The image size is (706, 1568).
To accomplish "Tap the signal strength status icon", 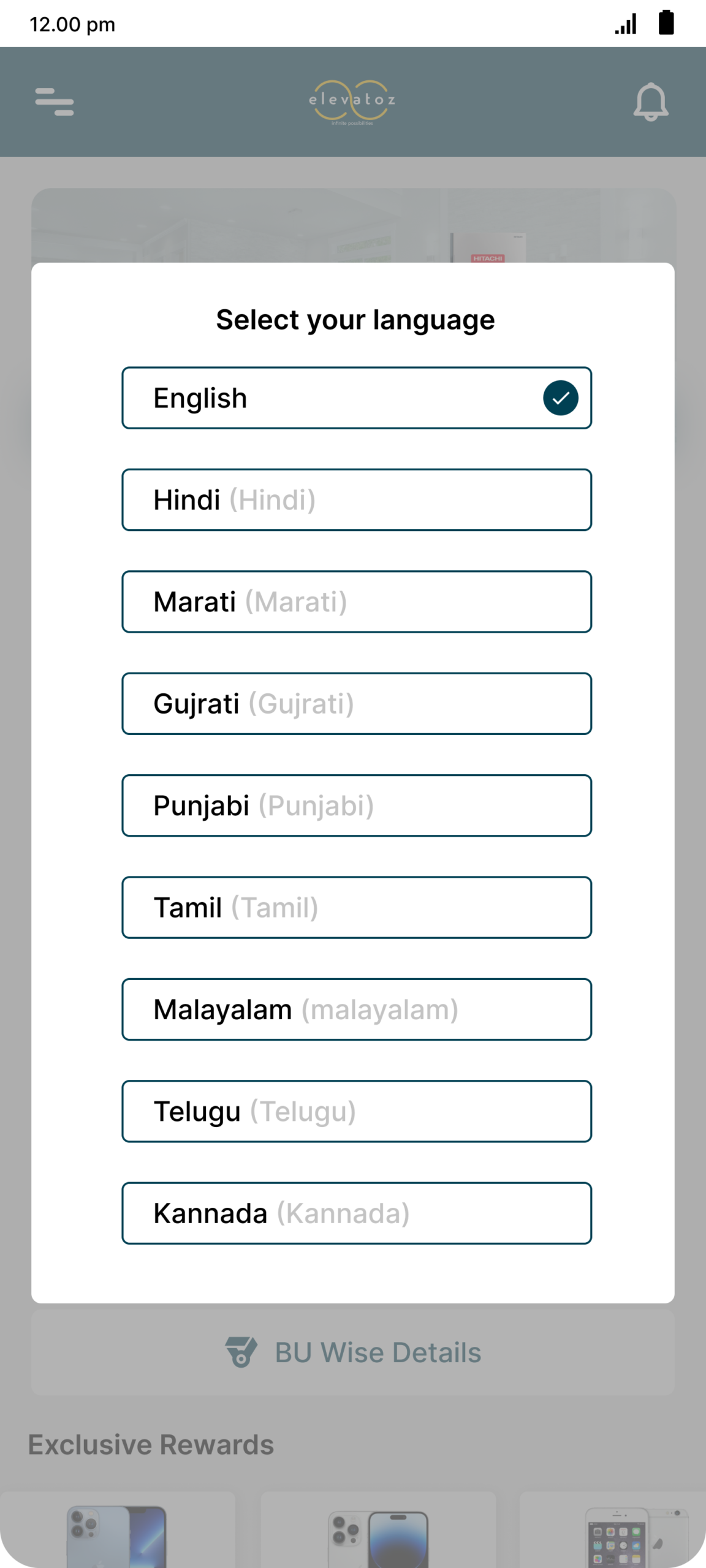I will pyautogui.click(x=626, y=24).
